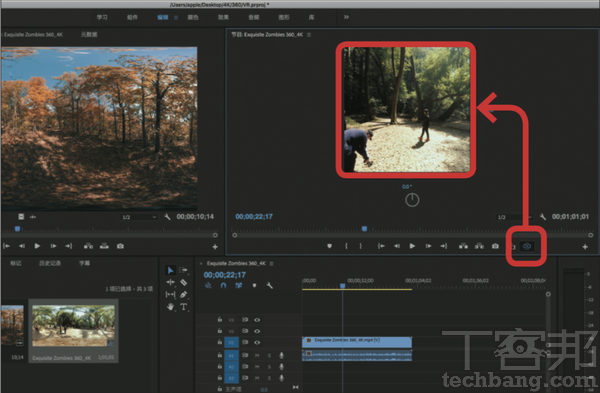Mark Out point in Program monitor
This screenshot has height=393, width=600.
click(360, 246)
